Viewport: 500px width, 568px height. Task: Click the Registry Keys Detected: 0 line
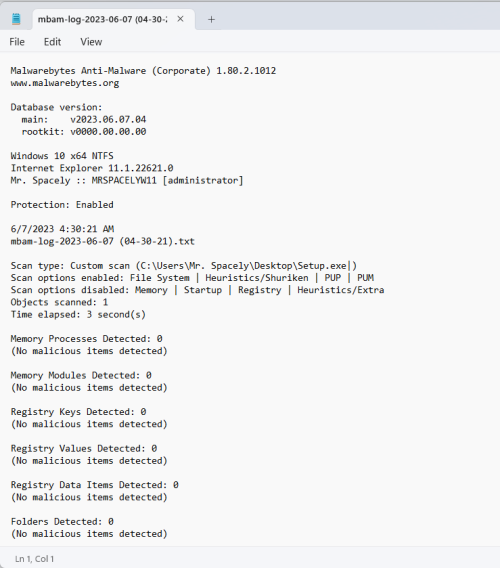(x=78, y=412)
